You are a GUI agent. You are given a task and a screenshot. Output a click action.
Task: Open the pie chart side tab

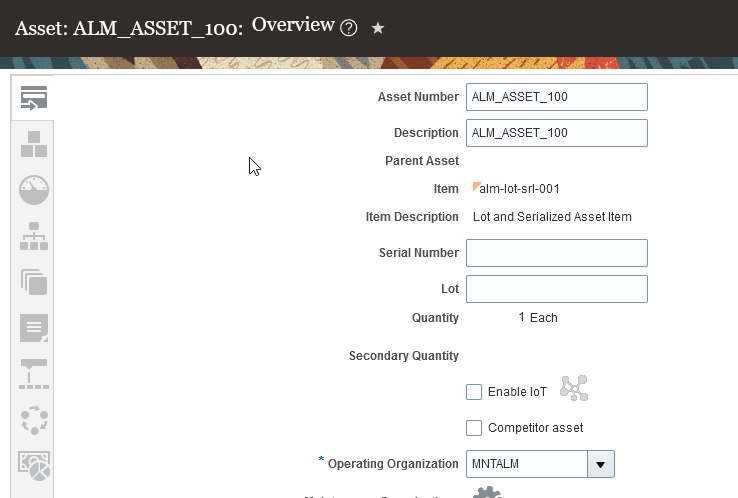point(34,466)
